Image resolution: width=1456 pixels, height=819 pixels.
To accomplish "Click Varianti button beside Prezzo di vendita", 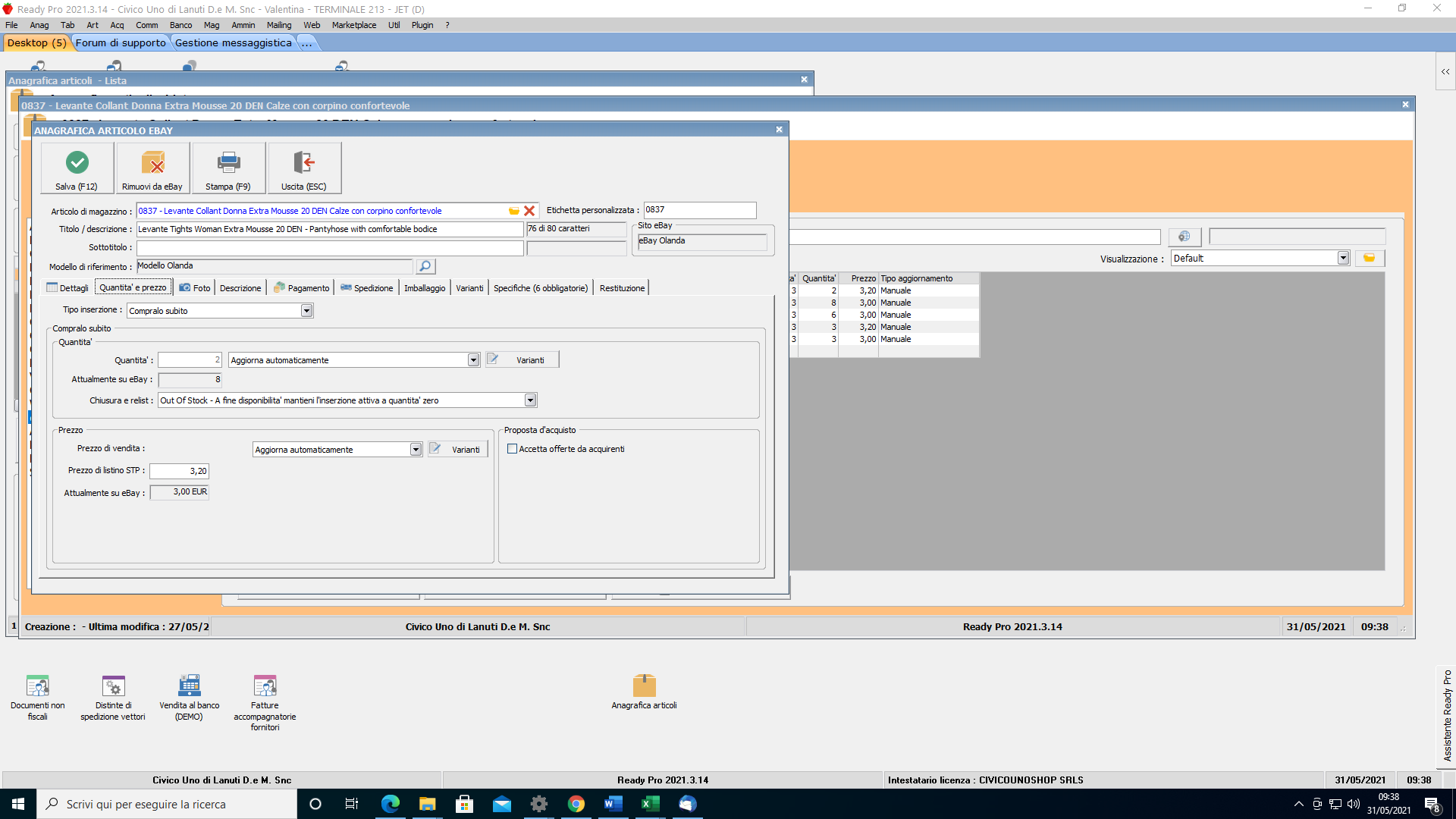I will (x=458, y=450).
